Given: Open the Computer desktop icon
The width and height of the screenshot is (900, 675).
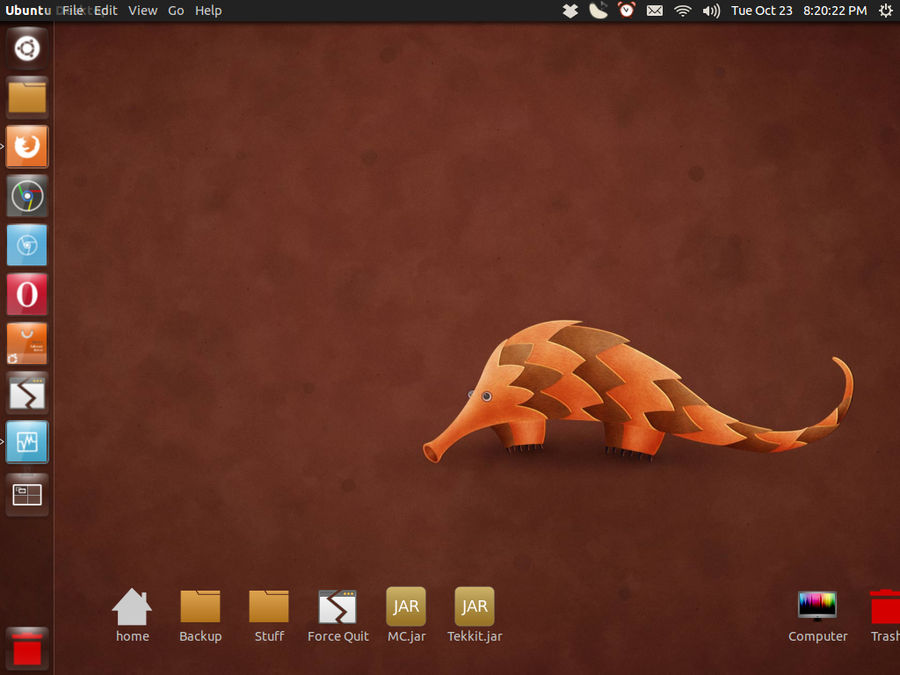Looking at the screenshot, I should point(817,614).
